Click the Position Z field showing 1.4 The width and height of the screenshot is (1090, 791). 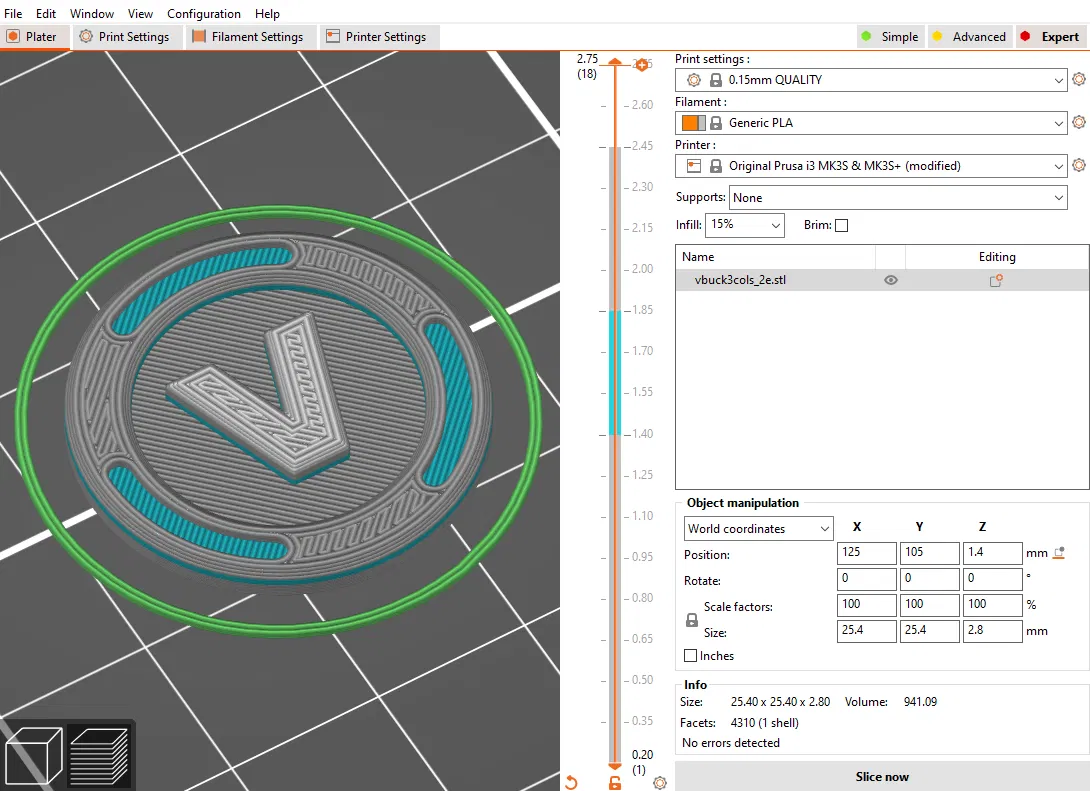(x=993, y=553)
